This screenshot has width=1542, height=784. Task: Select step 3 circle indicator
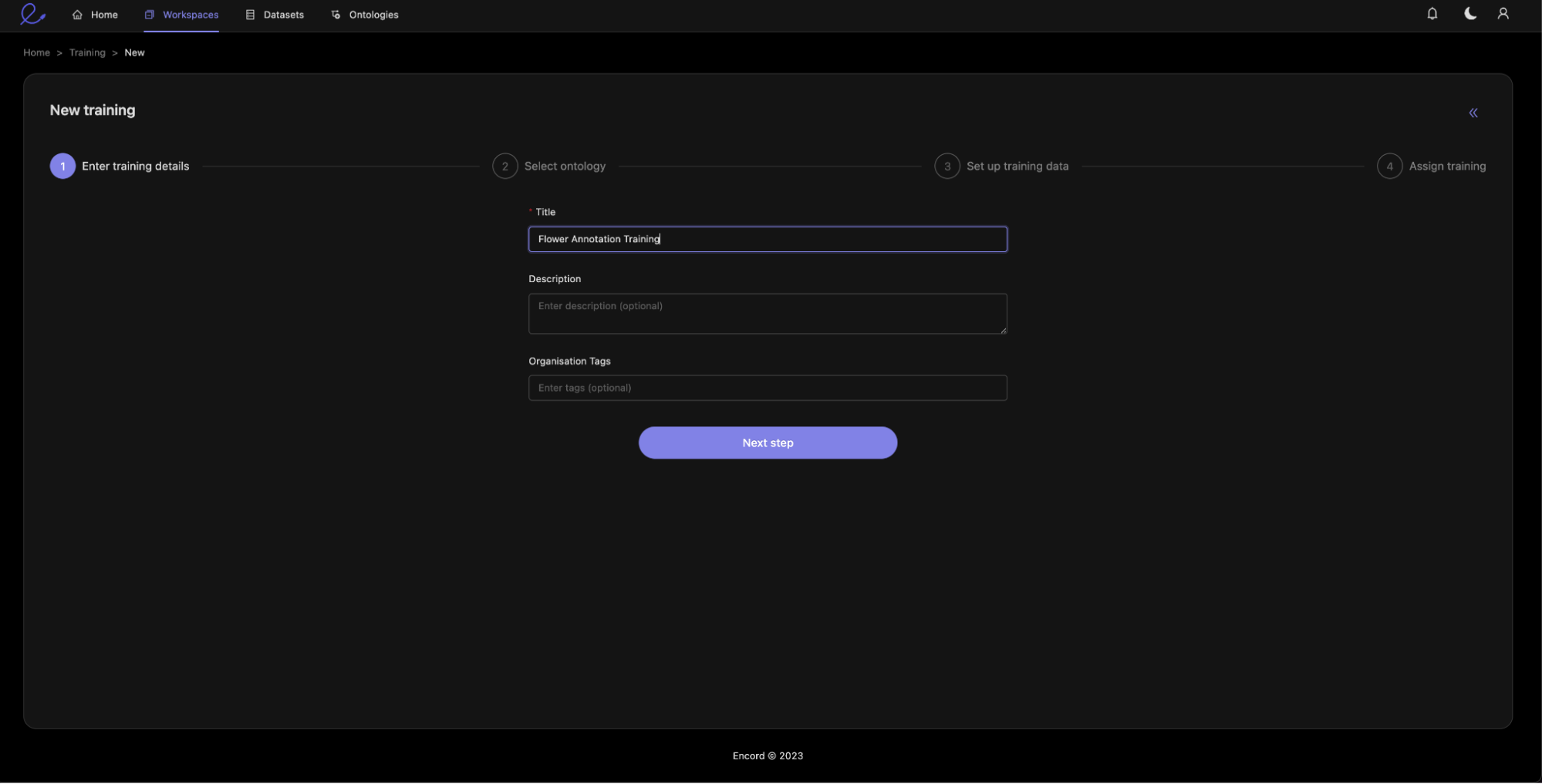tap(947, 166)
